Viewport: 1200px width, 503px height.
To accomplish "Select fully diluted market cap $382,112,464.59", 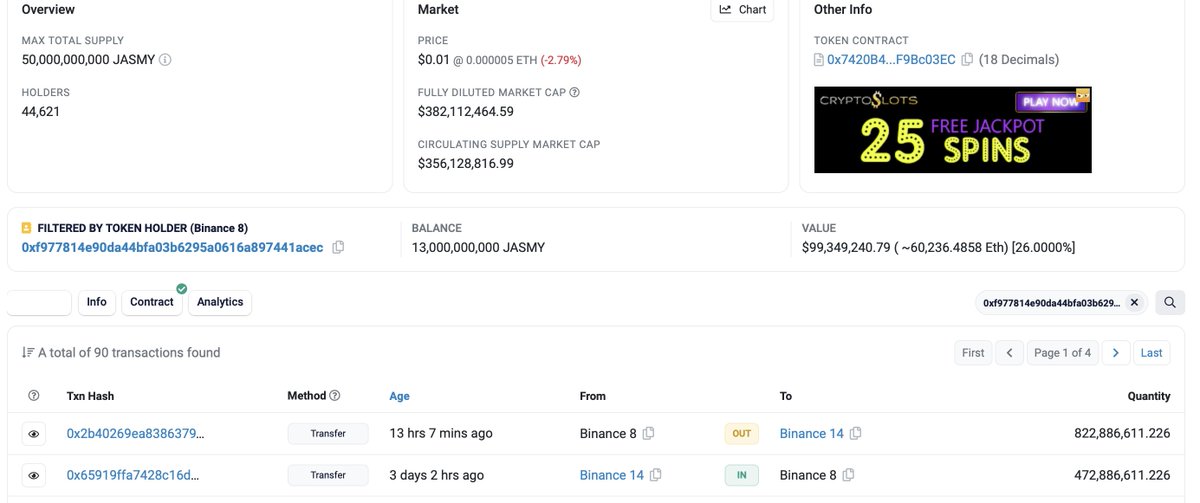I will click(x=465, y=112).
